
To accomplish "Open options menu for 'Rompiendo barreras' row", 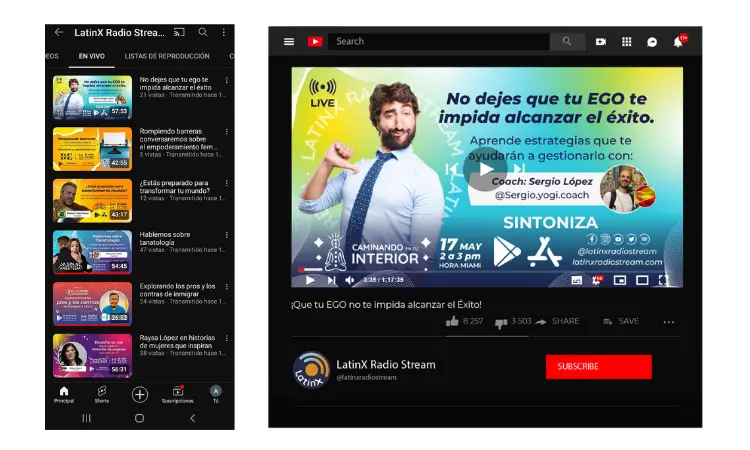I will pyautogui.click(x=227, y=132).
